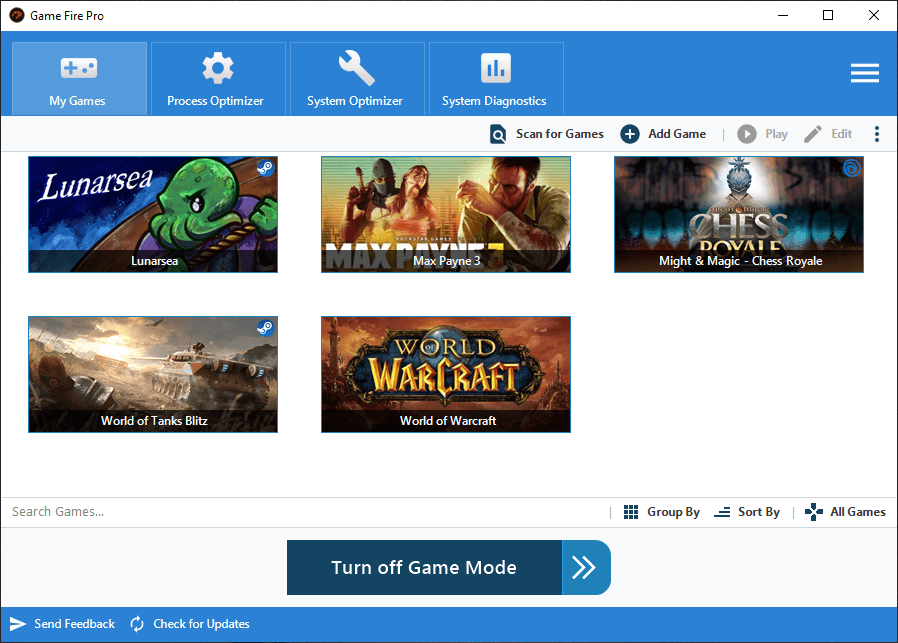Select the World of Warcraft tile
This screenshot has width=898, height=643.
coord(446,374)
